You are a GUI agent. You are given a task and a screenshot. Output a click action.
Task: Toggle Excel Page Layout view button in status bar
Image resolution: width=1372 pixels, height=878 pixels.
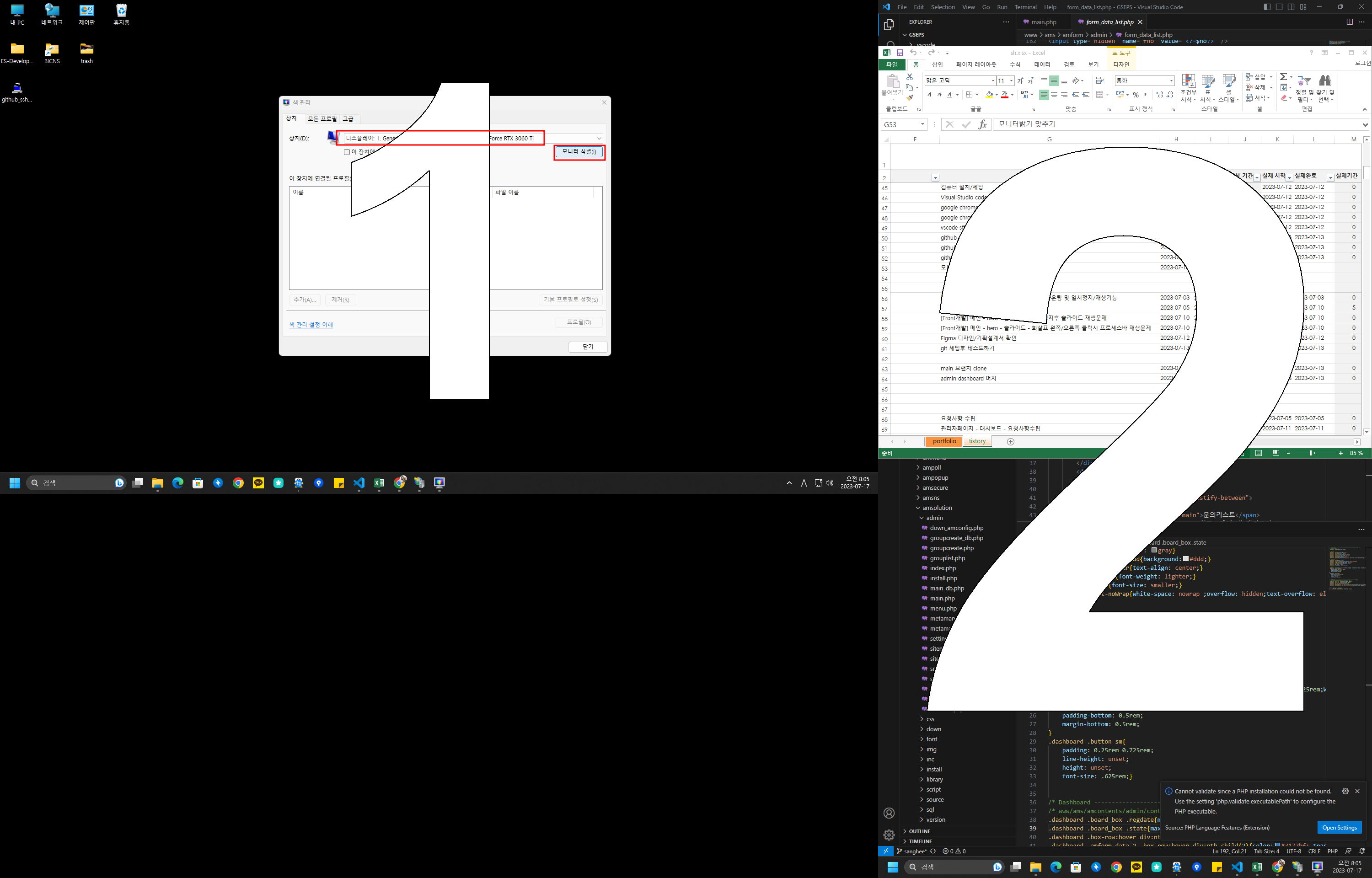coord(1258,453)
